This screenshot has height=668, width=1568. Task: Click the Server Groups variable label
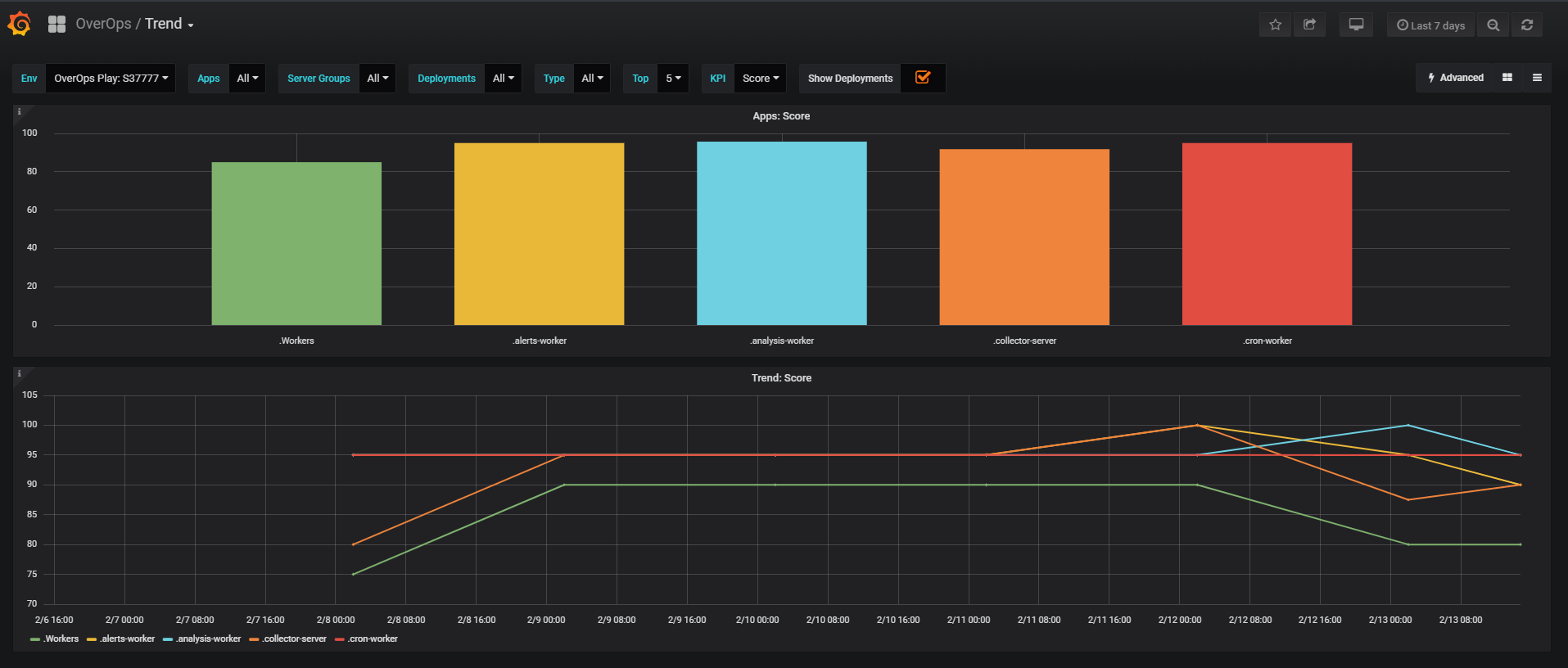coord(319,79)
